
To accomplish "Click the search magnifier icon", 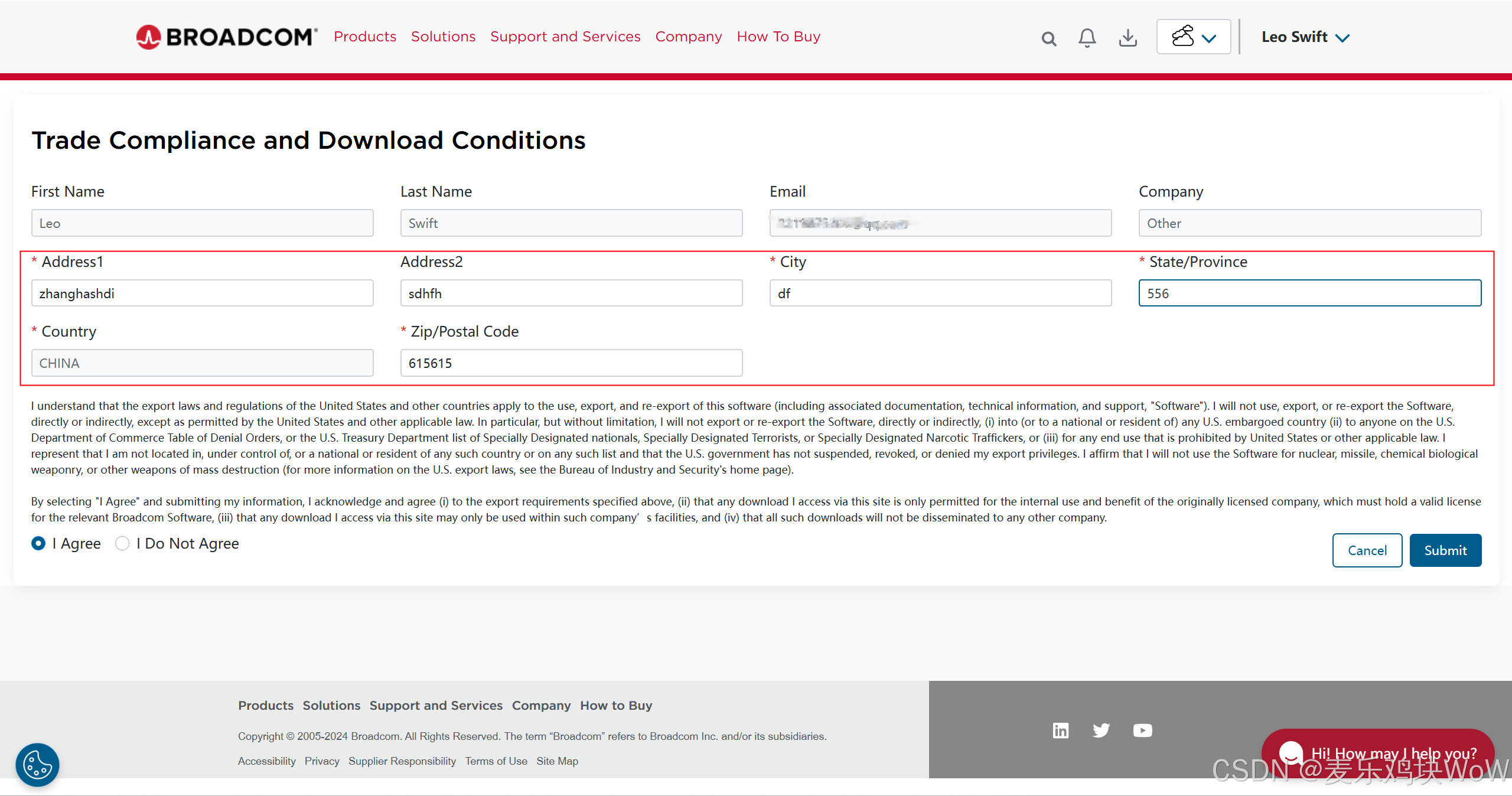I will (1048, 39).
